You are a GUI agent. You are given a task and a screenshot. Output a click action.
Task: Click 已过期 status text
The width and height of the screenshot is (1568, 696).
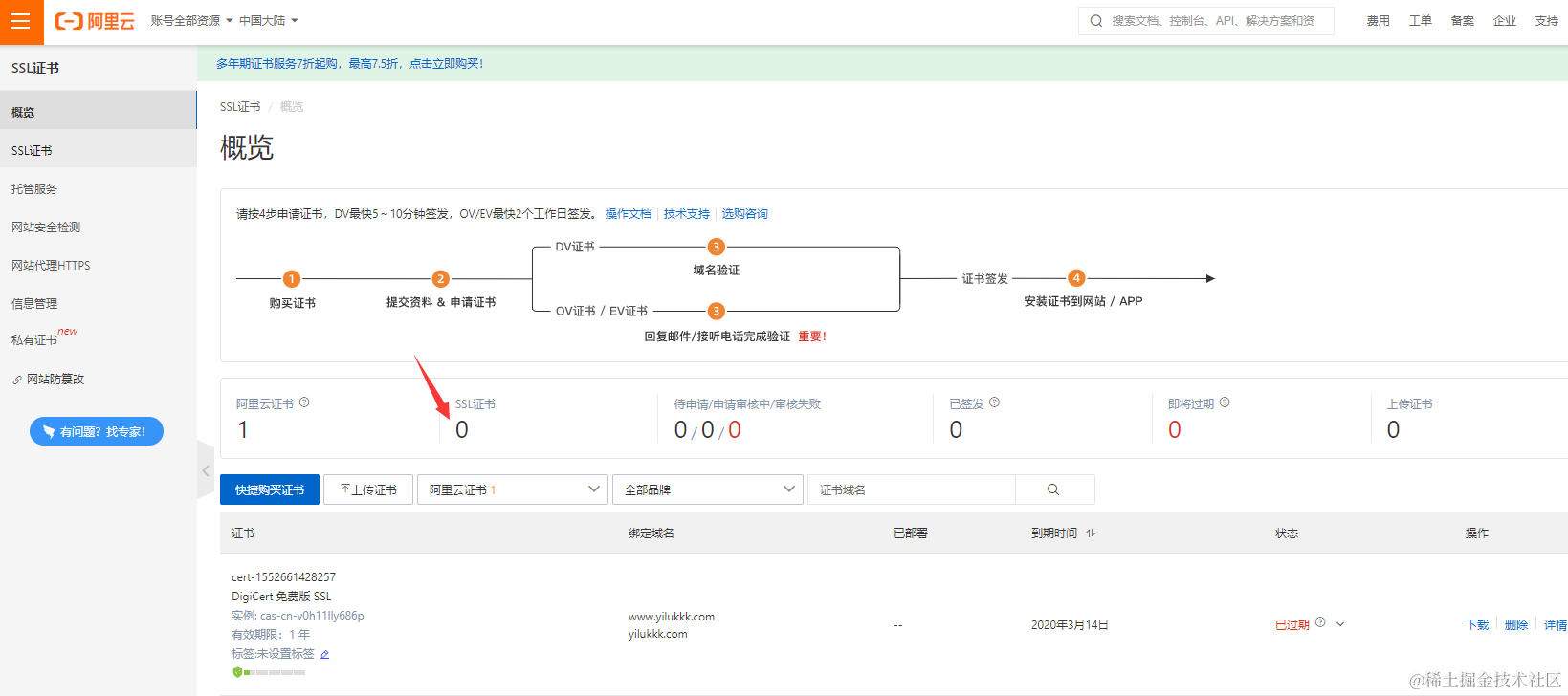1292,625
